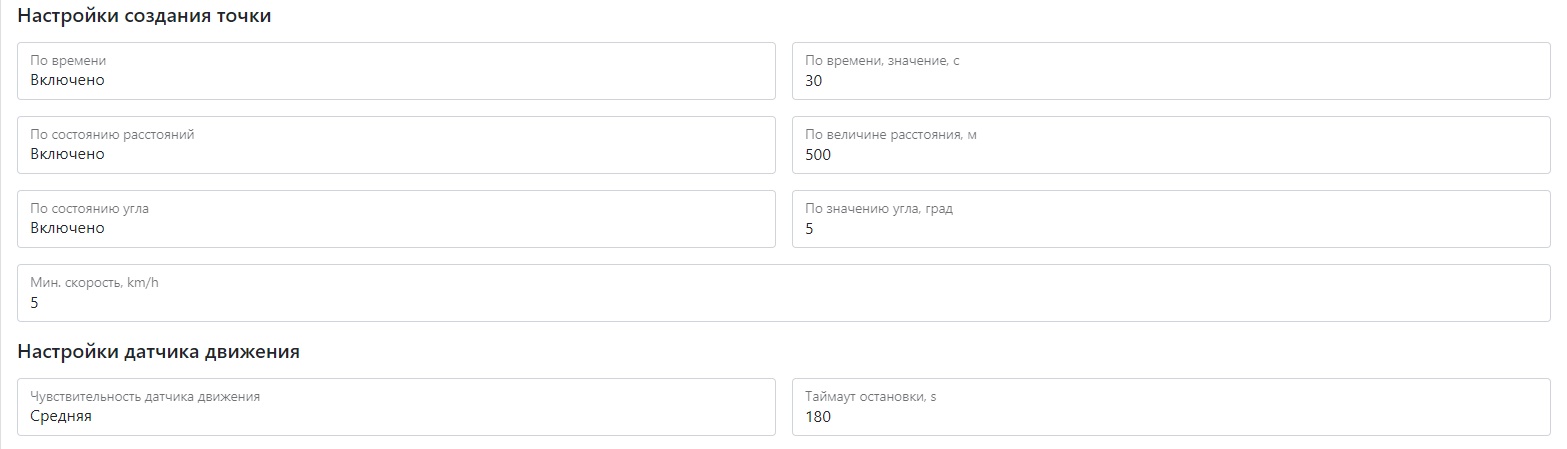Image resolution: width=1567 pixels, height=449 pixels.
Task: Open the 'По состоянию угла' dropdown
Action: pyautogui.click(x=396, y=219)
